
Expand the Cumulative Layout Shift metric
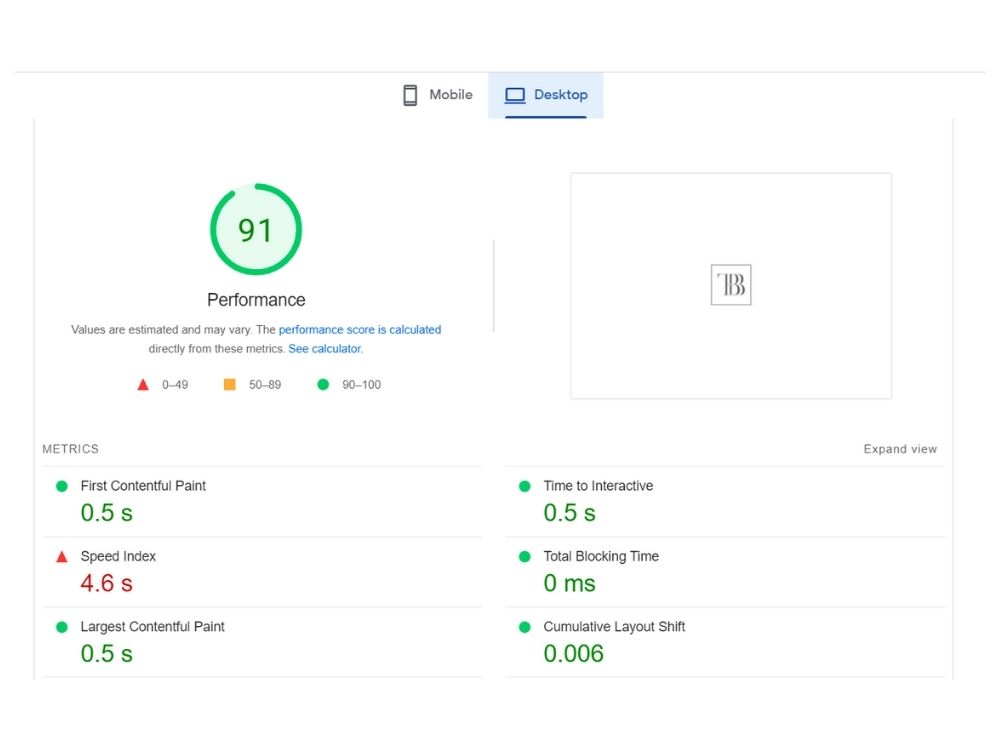click(725, 642)
